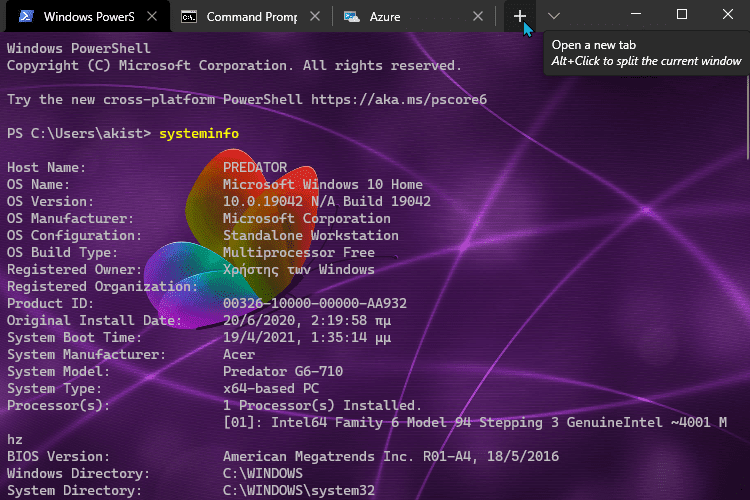Click the PS C:\Users\akist> prompt

point(79,133)
